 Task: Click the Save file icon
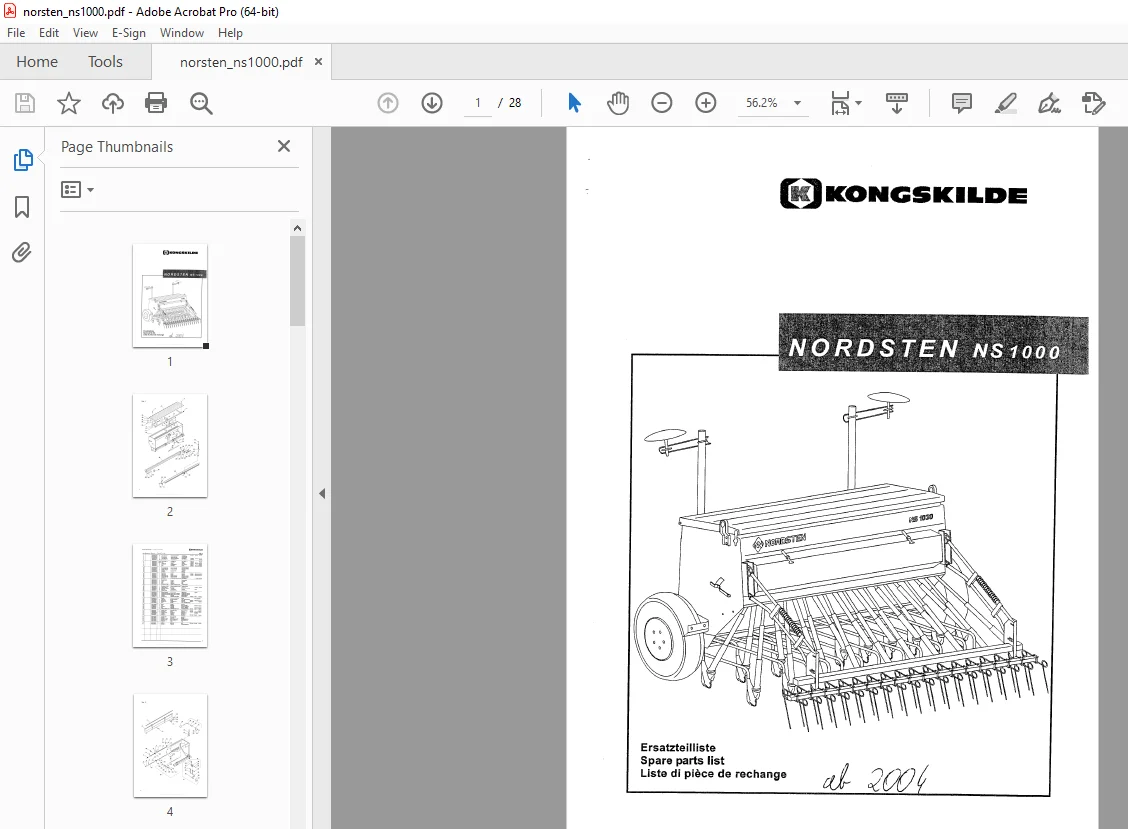click(25, 103)
